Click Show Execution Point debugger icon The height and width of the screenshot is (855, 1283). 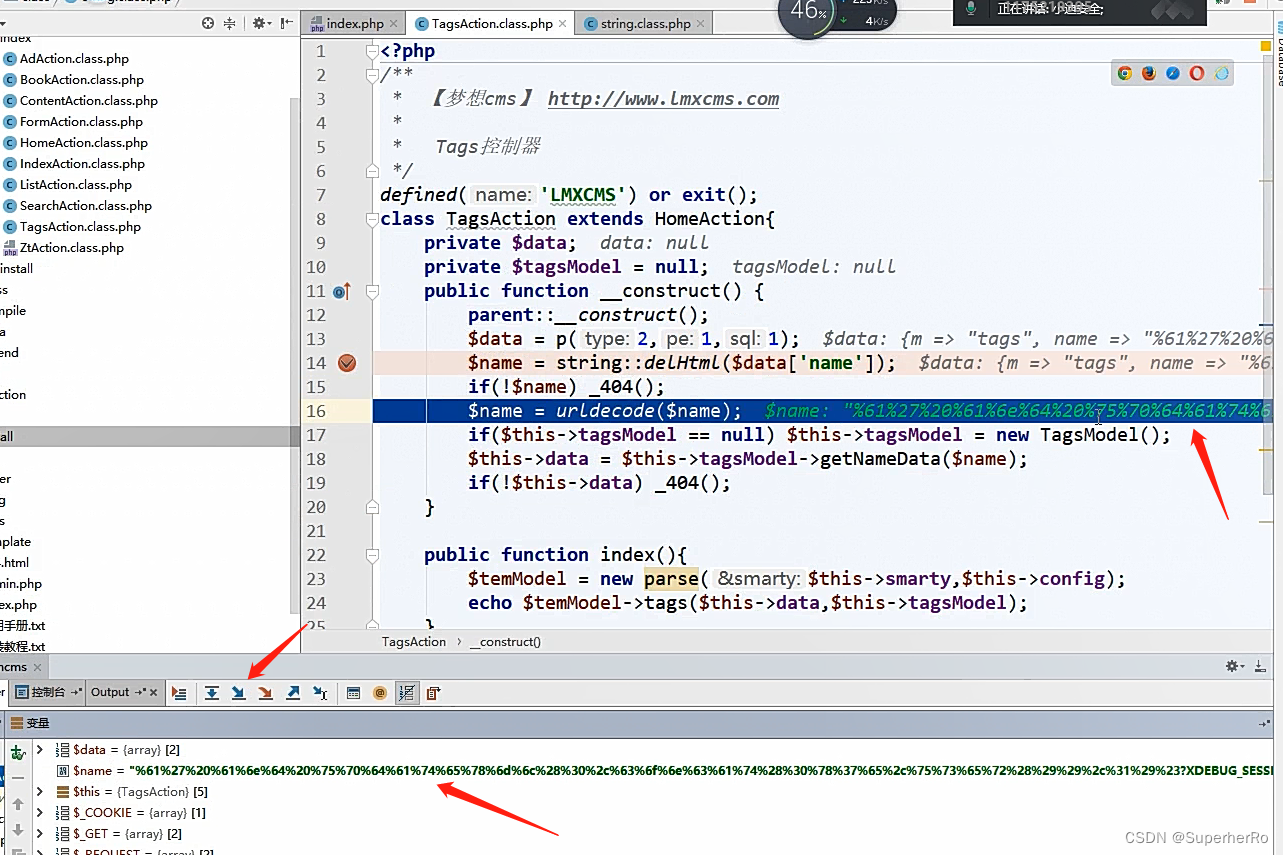[x=179, y=692]
